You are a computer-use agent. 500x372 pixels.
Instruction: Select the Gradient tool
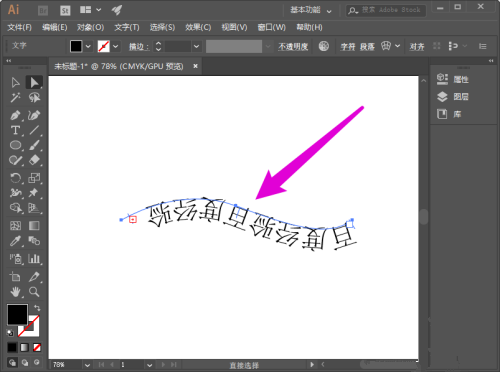pos(34,226)
